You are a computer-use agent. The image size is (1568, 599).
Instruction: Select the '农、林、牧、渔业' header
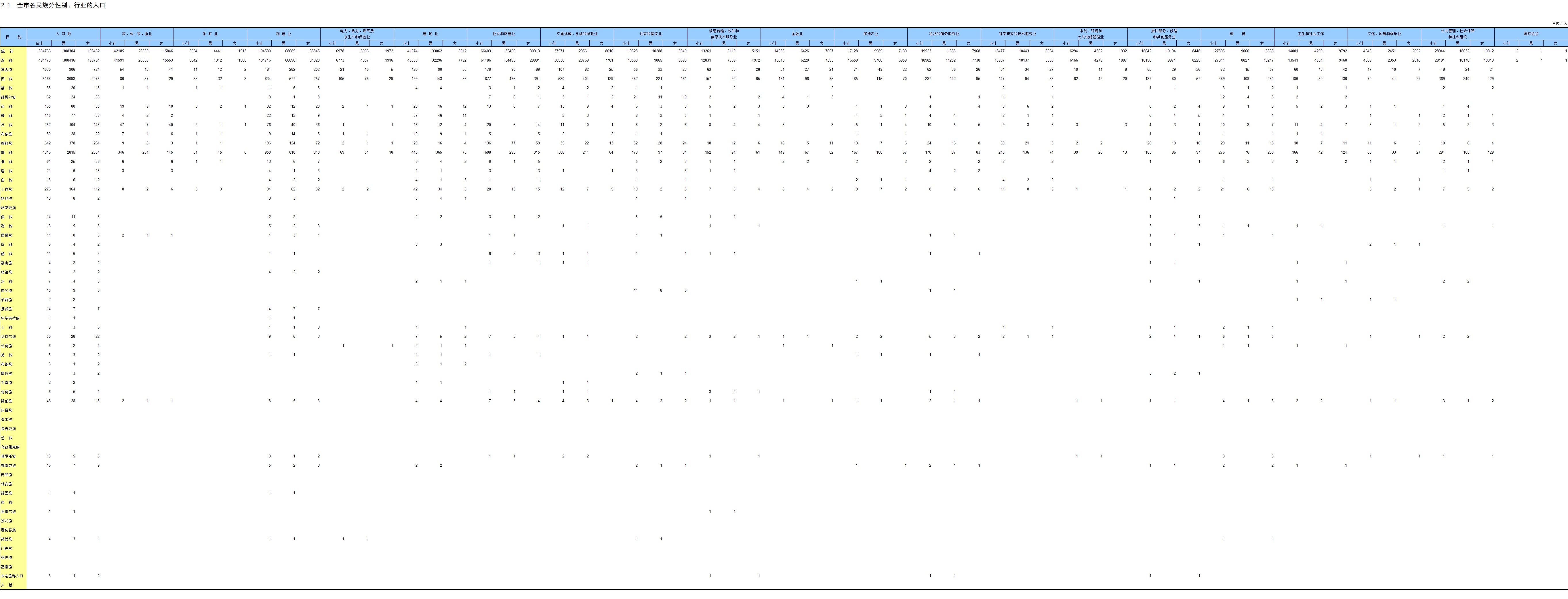coord(137,33)
